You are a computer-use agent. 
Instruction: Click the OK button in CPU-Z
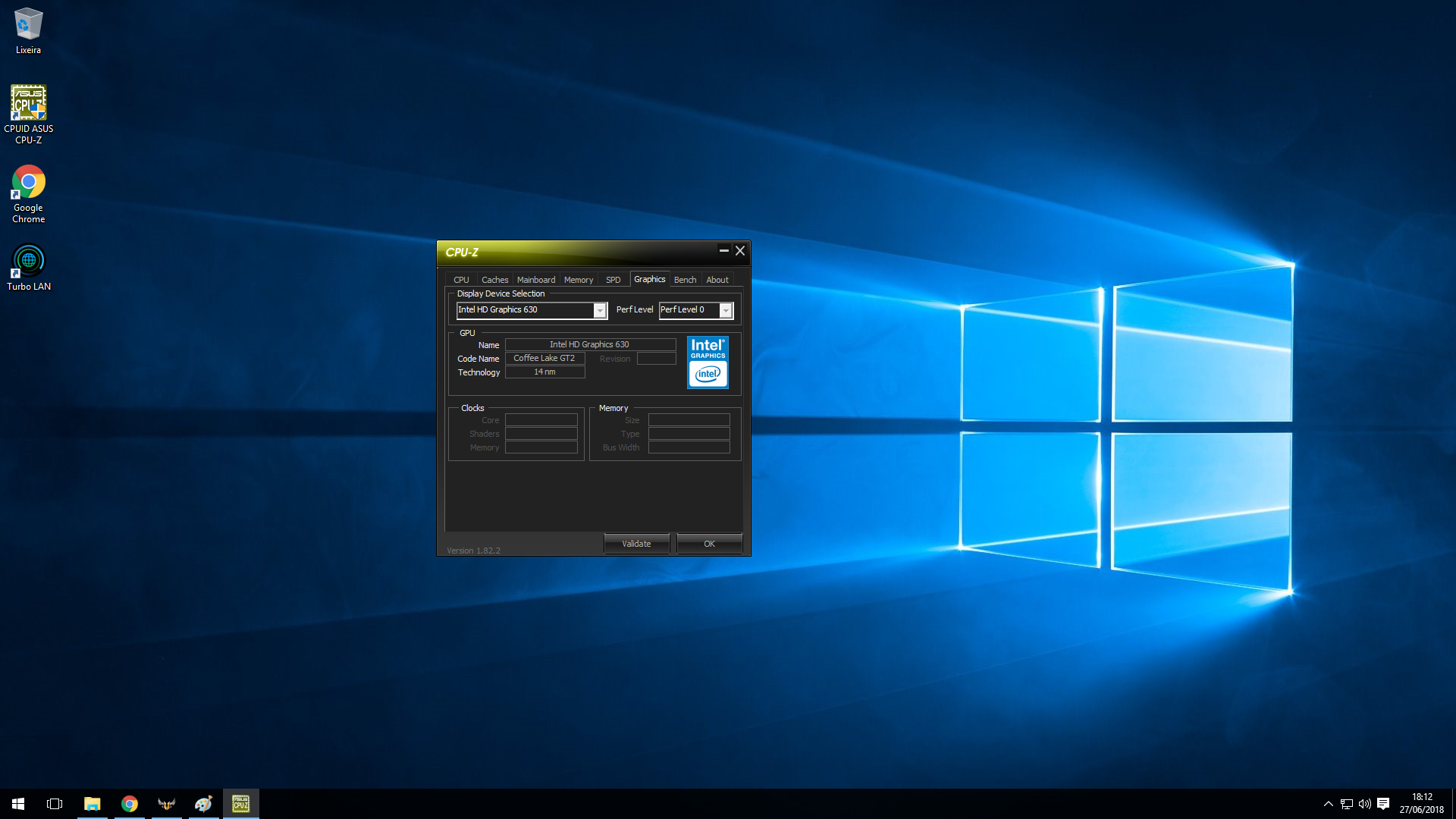pyautogui.click(x=709, y=544)
